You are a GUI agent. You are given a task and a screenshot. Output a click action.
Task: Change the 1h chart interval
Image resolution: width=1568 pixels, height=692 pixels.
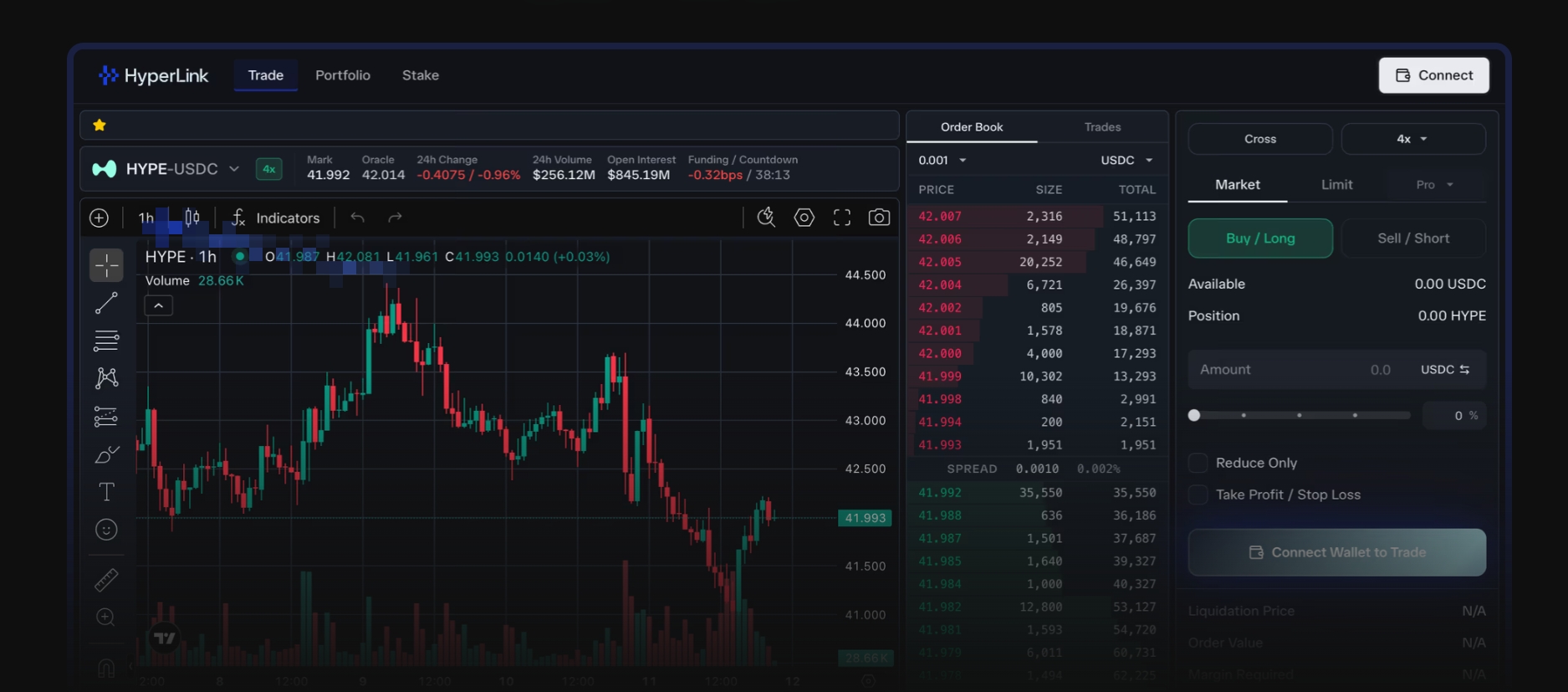tap(146, 218)
